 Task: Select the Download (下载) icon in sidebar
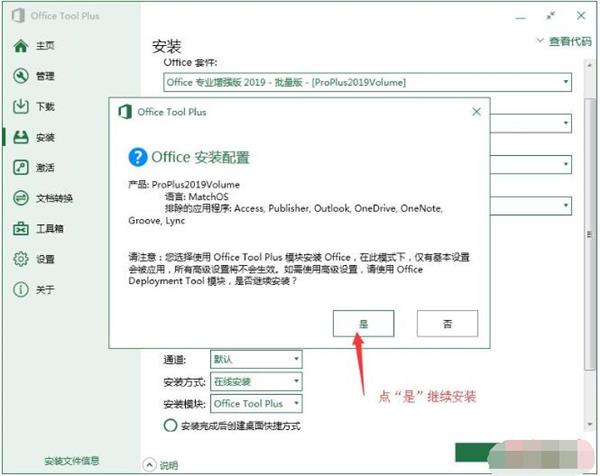tap(20, 107)
